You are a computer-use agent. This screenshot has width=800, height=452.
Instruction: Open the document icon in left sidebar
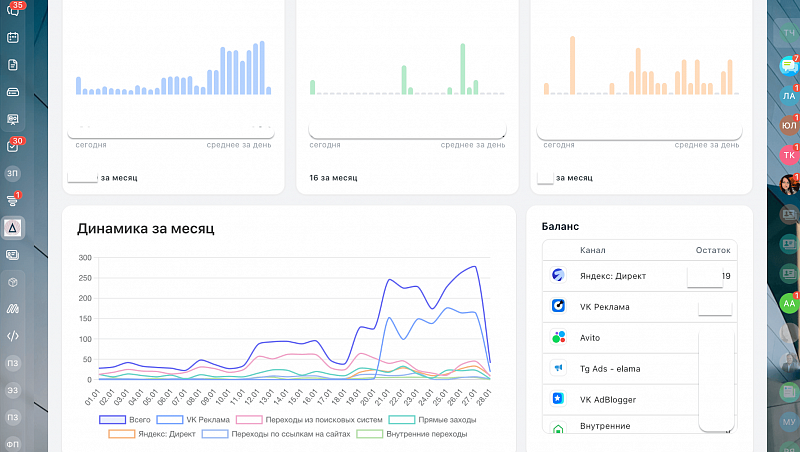point(13,65)
